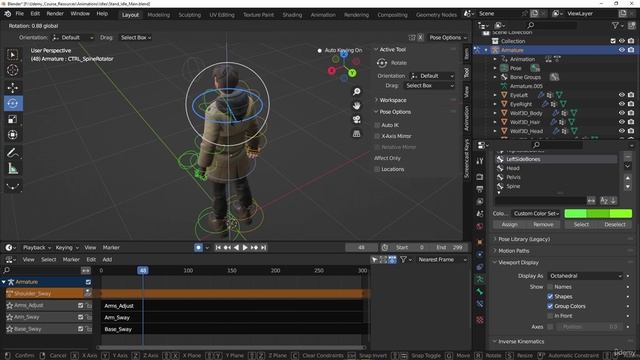Switch to the Shading workspace tab
This screenshot has width=640, height=360.
(x=292, y=15)
